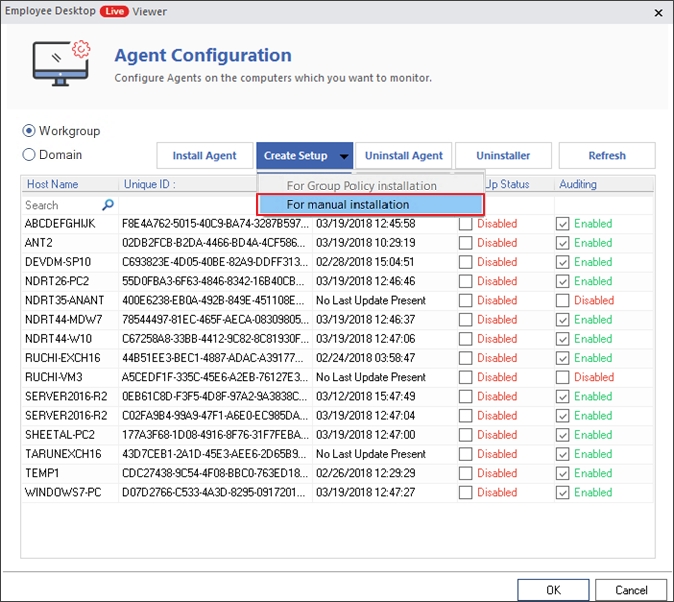Select the Domain radio button
The height and width of the screenshot is (602, 674).
[x=29, y=155]
